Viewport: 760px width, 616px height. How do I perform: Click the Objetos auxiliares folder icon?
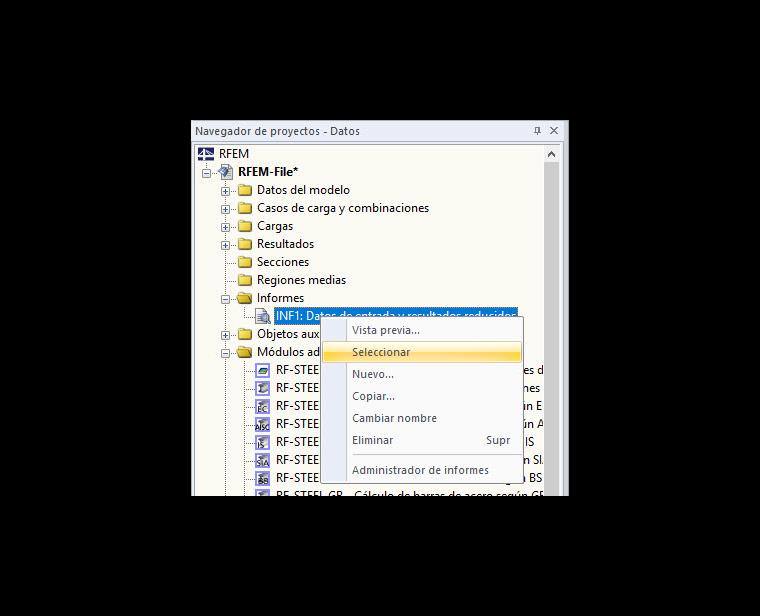click(245, 334)
